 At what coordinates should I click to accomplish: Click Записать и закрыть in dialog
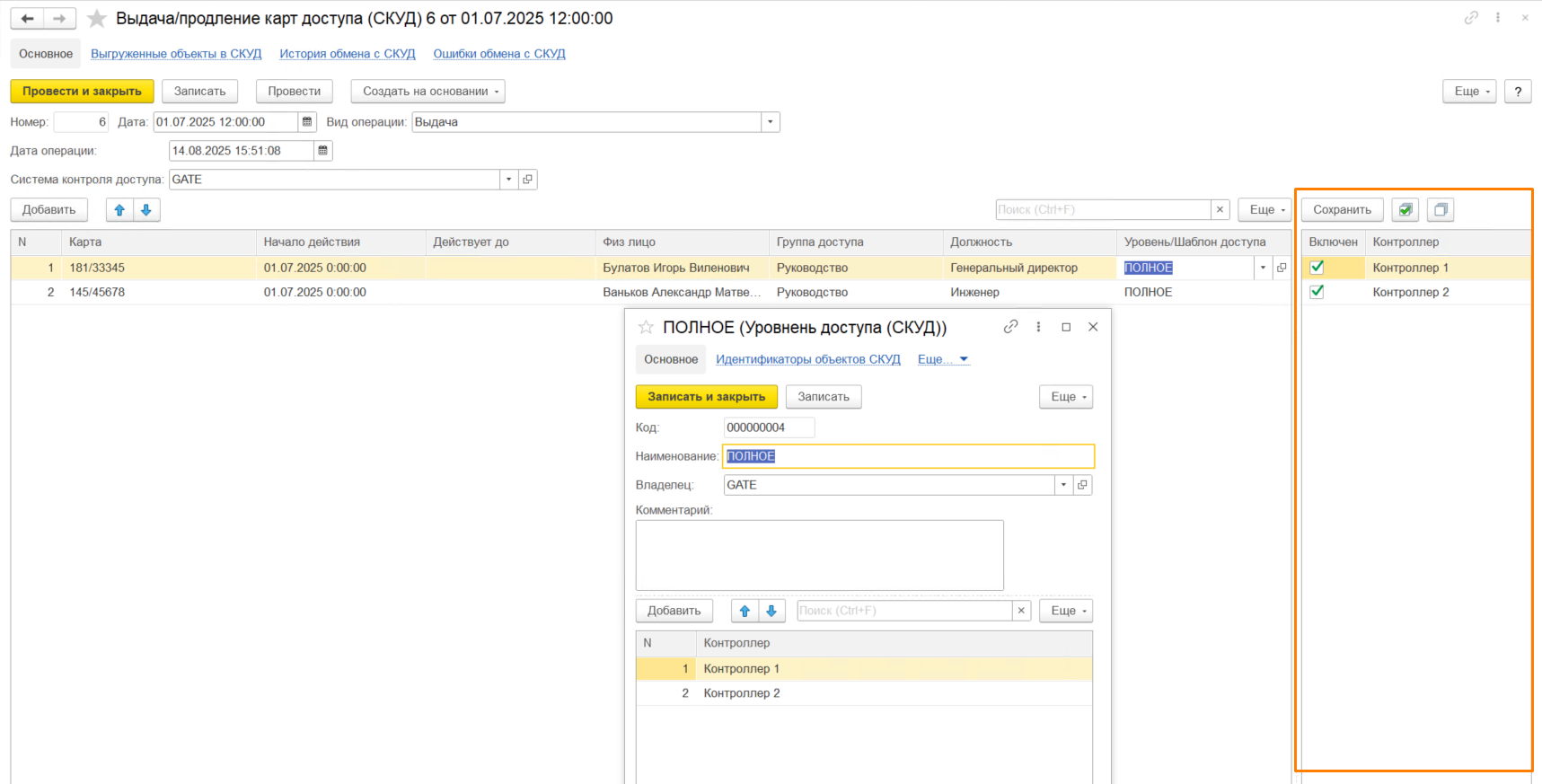coord(706,397)
